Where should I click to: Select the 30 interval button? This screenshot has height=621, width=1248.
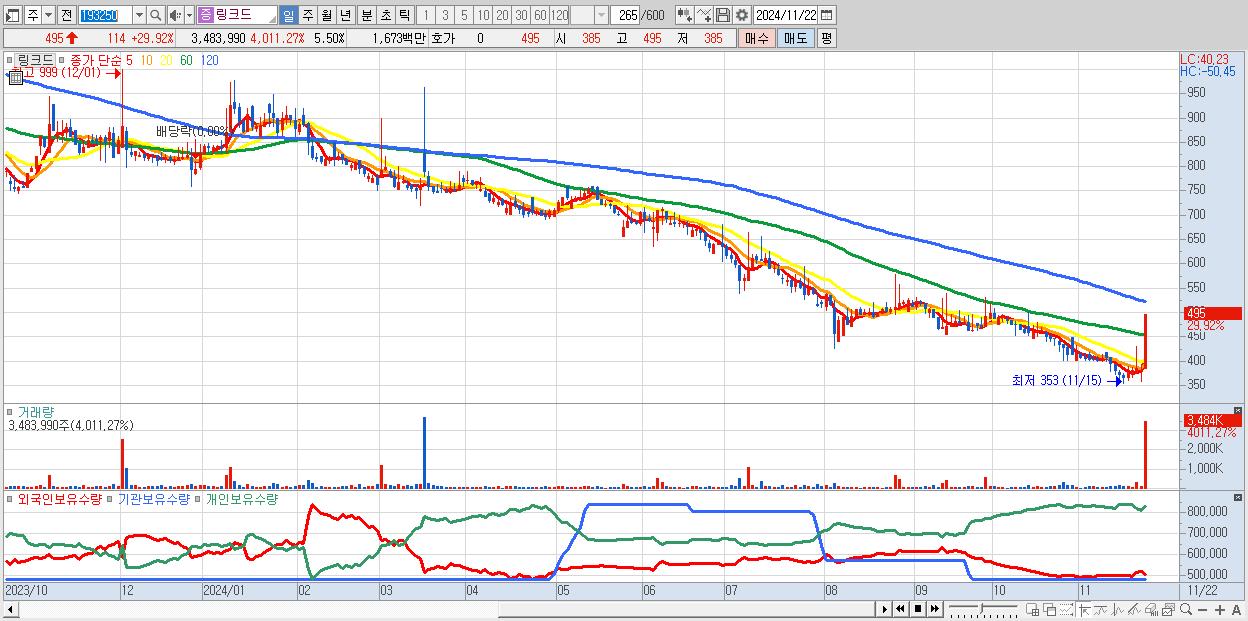coord(521,15)
